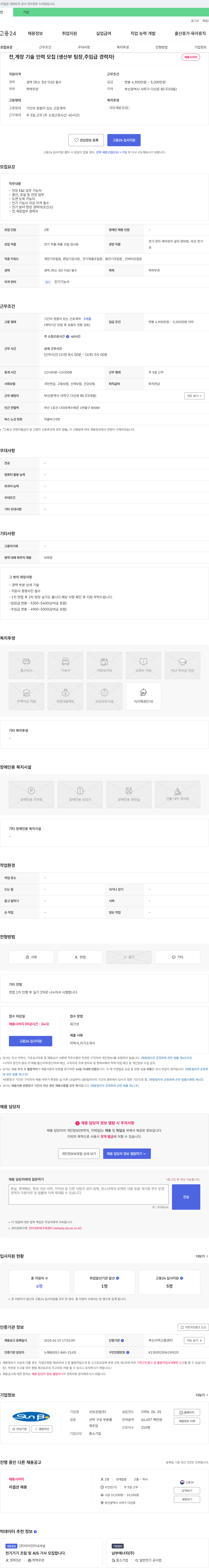Click the top 고용24 입사지원 button
This screenshot has height=1568, width=209.
124,140
